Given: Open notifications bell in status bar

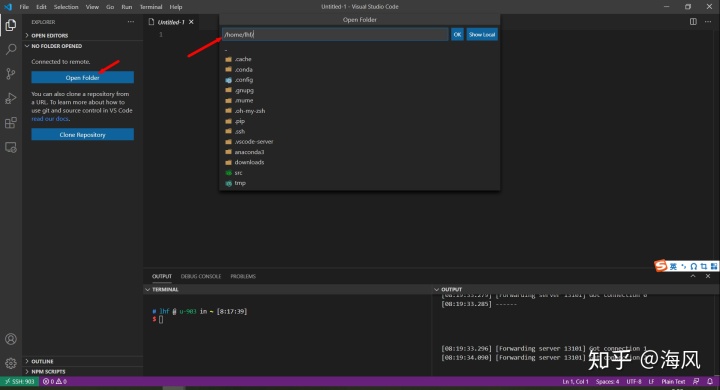Looking at the screenshot, I should coord(710,381).
